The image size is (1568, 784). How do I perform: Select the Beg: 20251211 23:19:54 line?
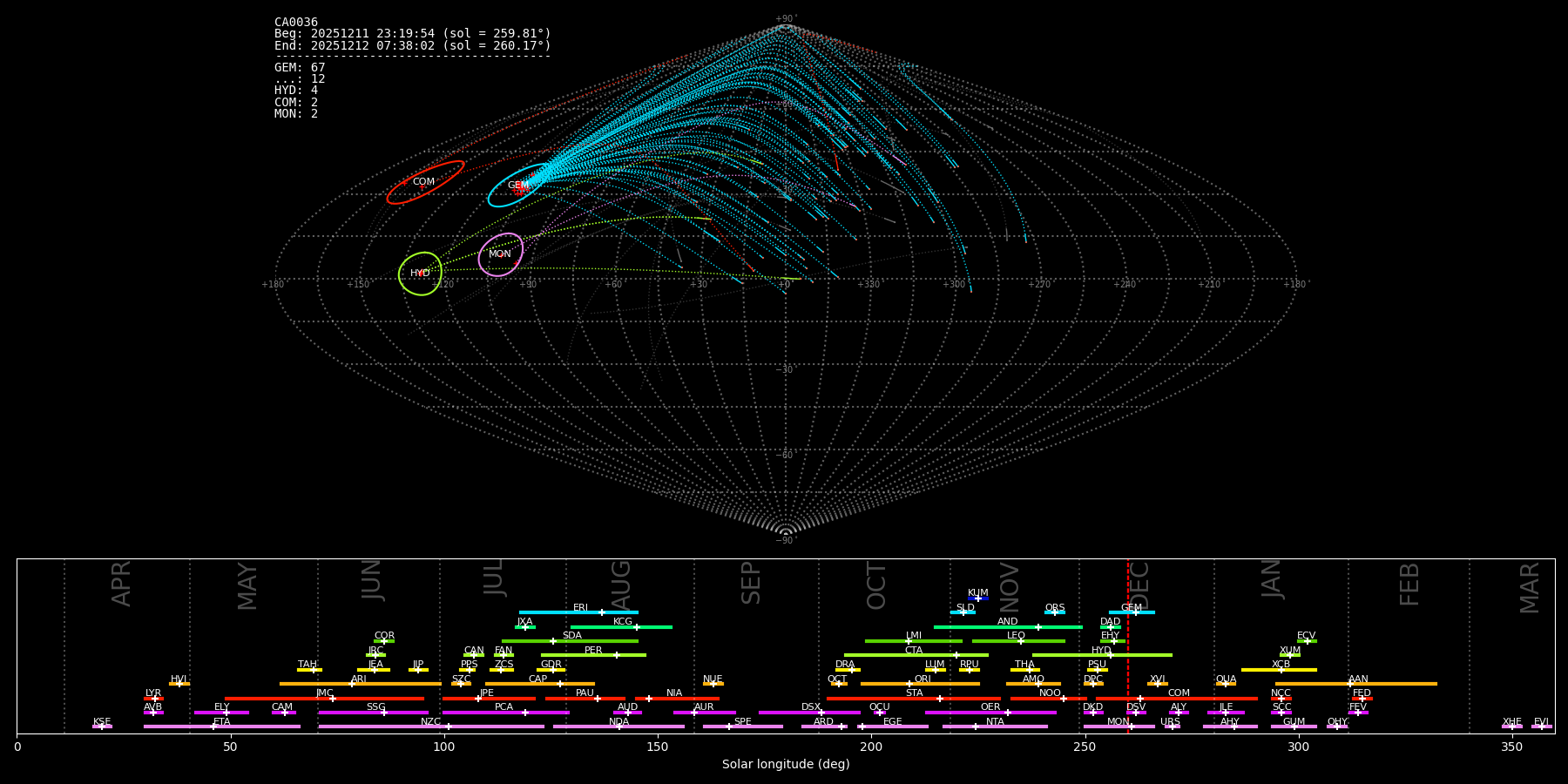click(x=413, y=34)
